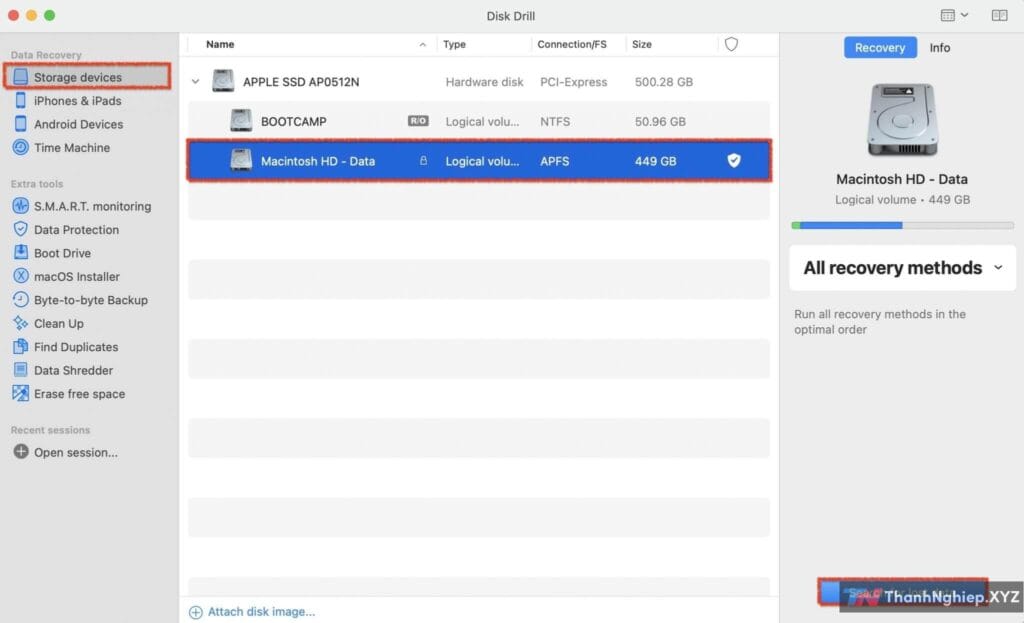Open the Android Devices section
Image resolution: width=1024 pixels, height=623 pixels.
pos(78,124)
